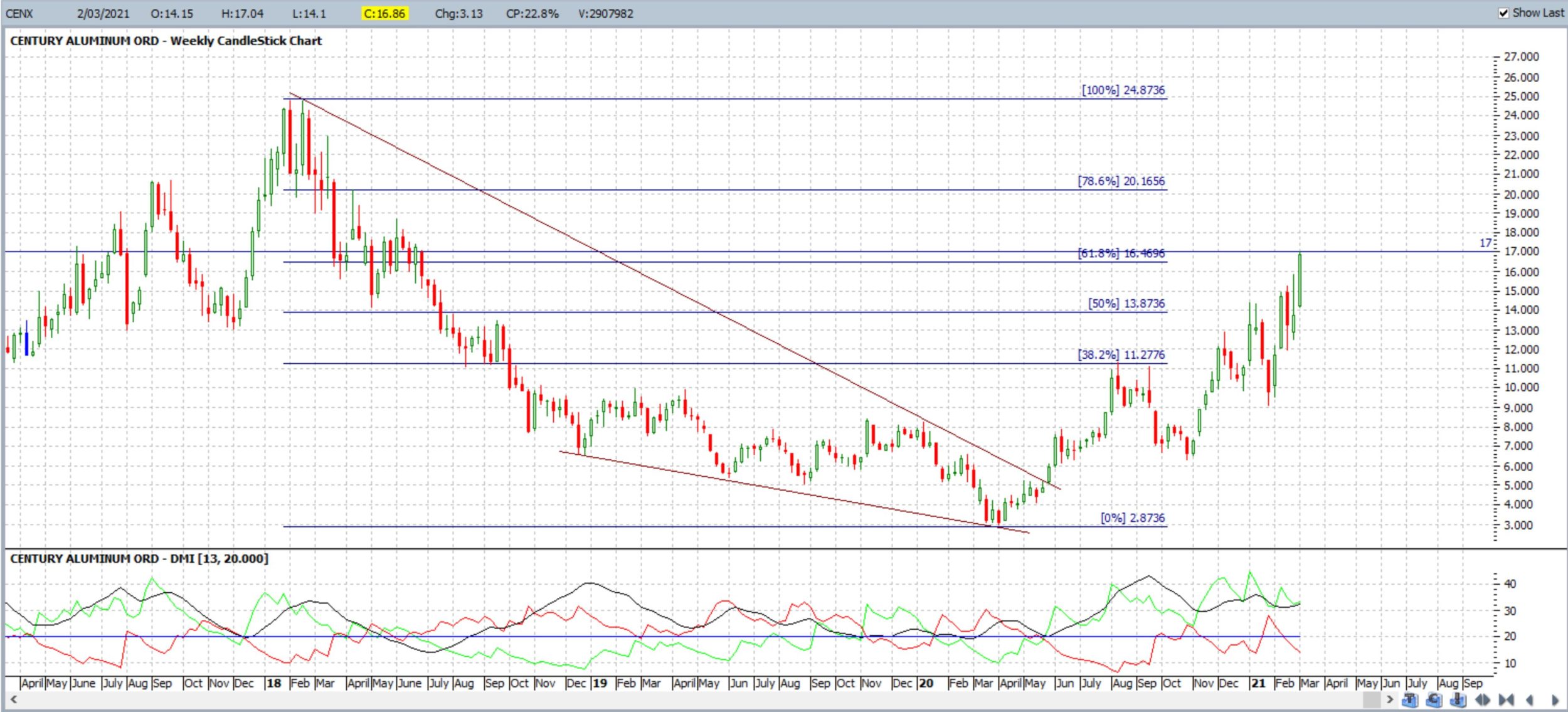Screen dimensions: 1568x712
Task: Click the scrollbar's right arrow
Action: [1390, 699]
